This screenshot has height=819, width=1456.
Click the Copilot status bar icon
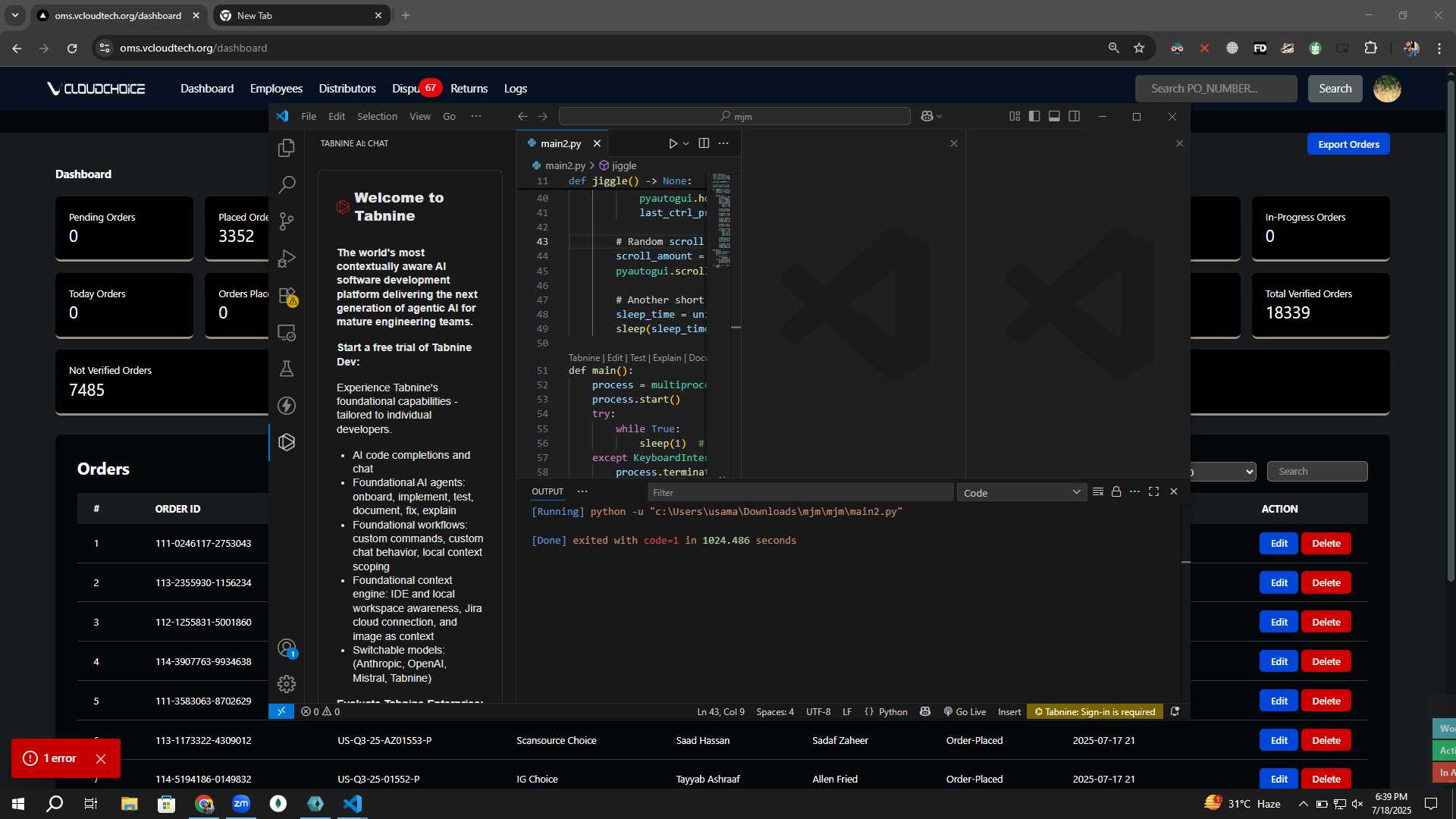(x=925, y=711)
